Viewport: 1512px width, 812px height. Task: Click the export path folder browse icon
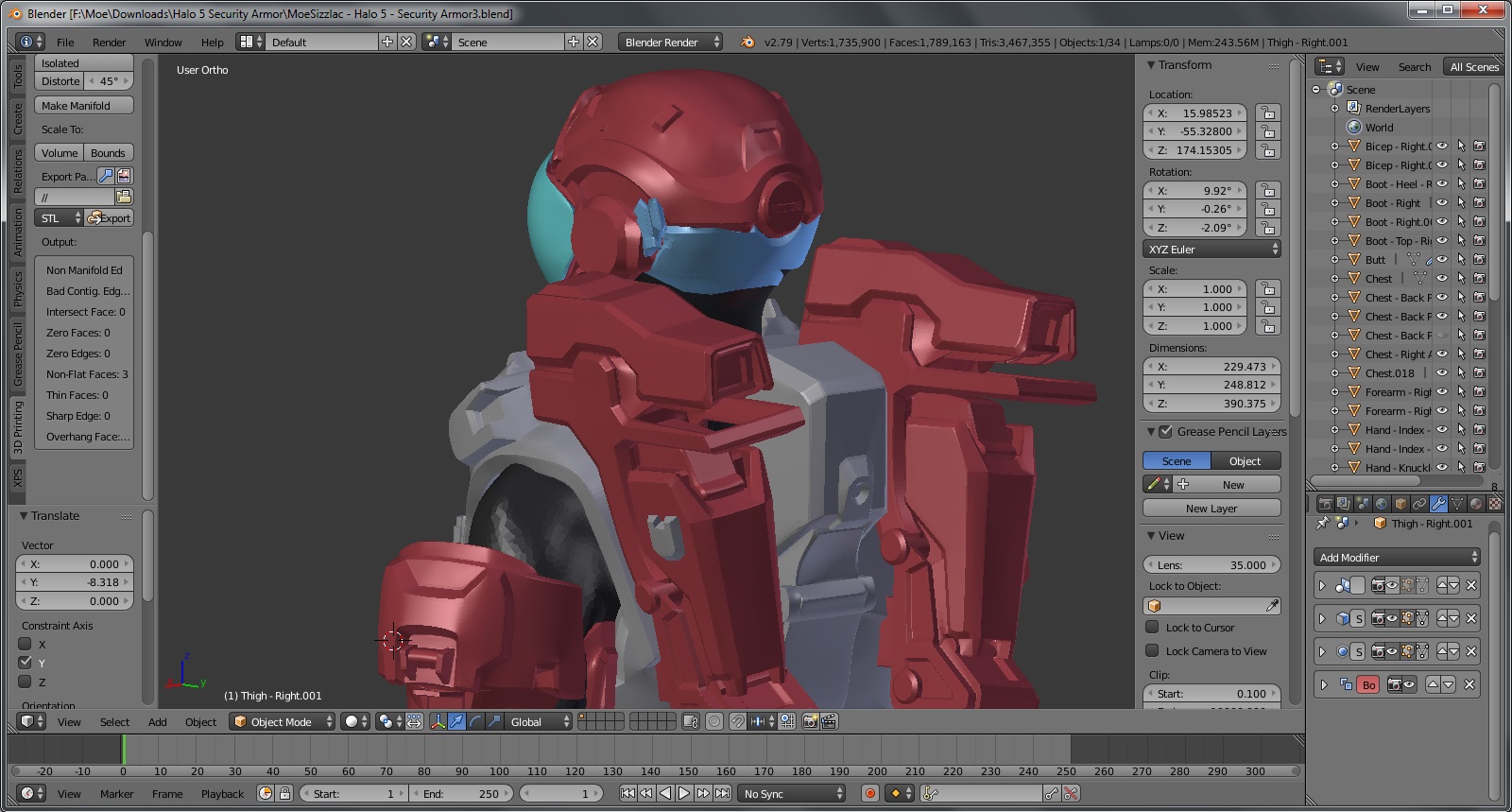click(124, 197)
